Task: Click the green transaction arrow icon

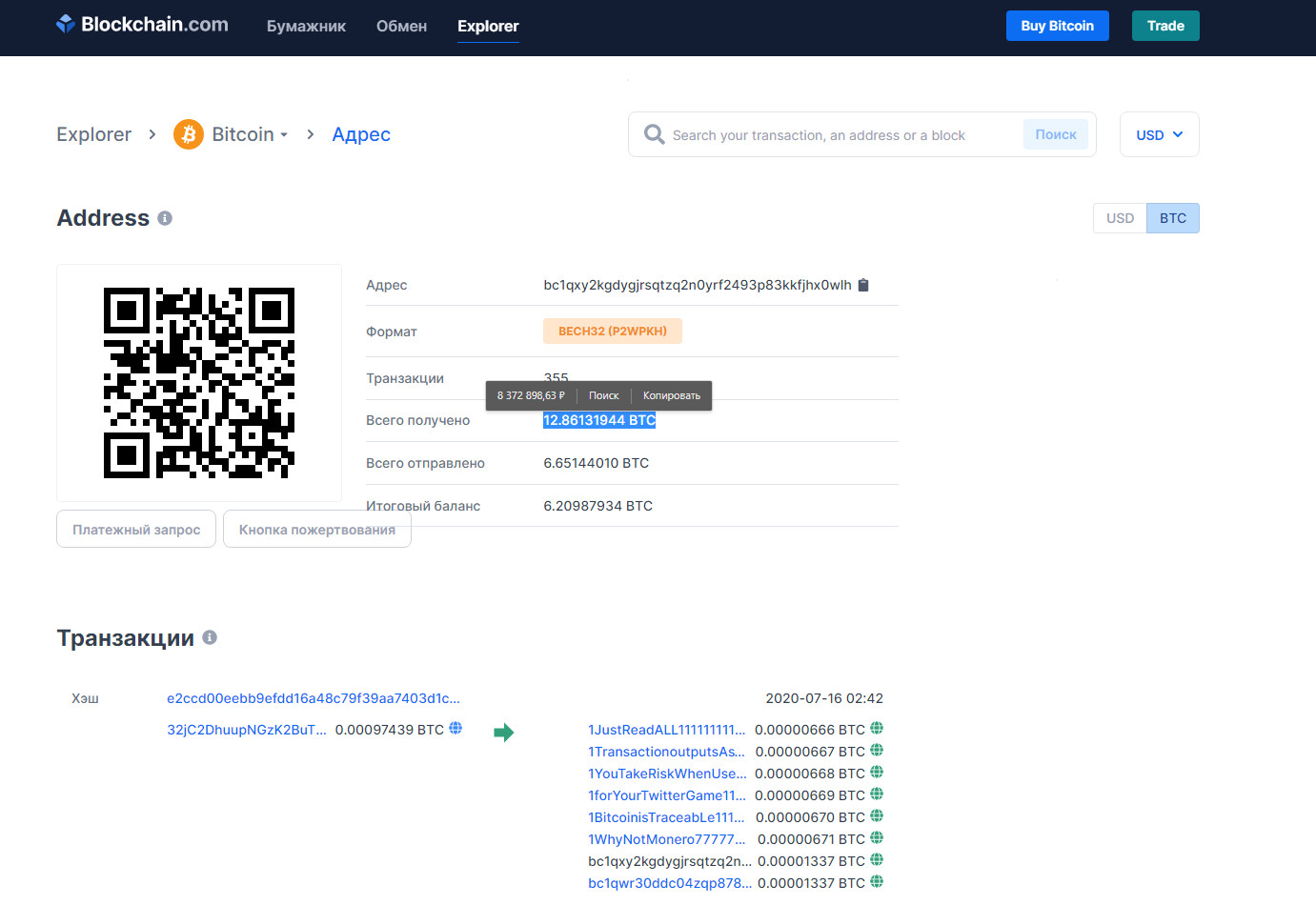Action: (504, 732)
